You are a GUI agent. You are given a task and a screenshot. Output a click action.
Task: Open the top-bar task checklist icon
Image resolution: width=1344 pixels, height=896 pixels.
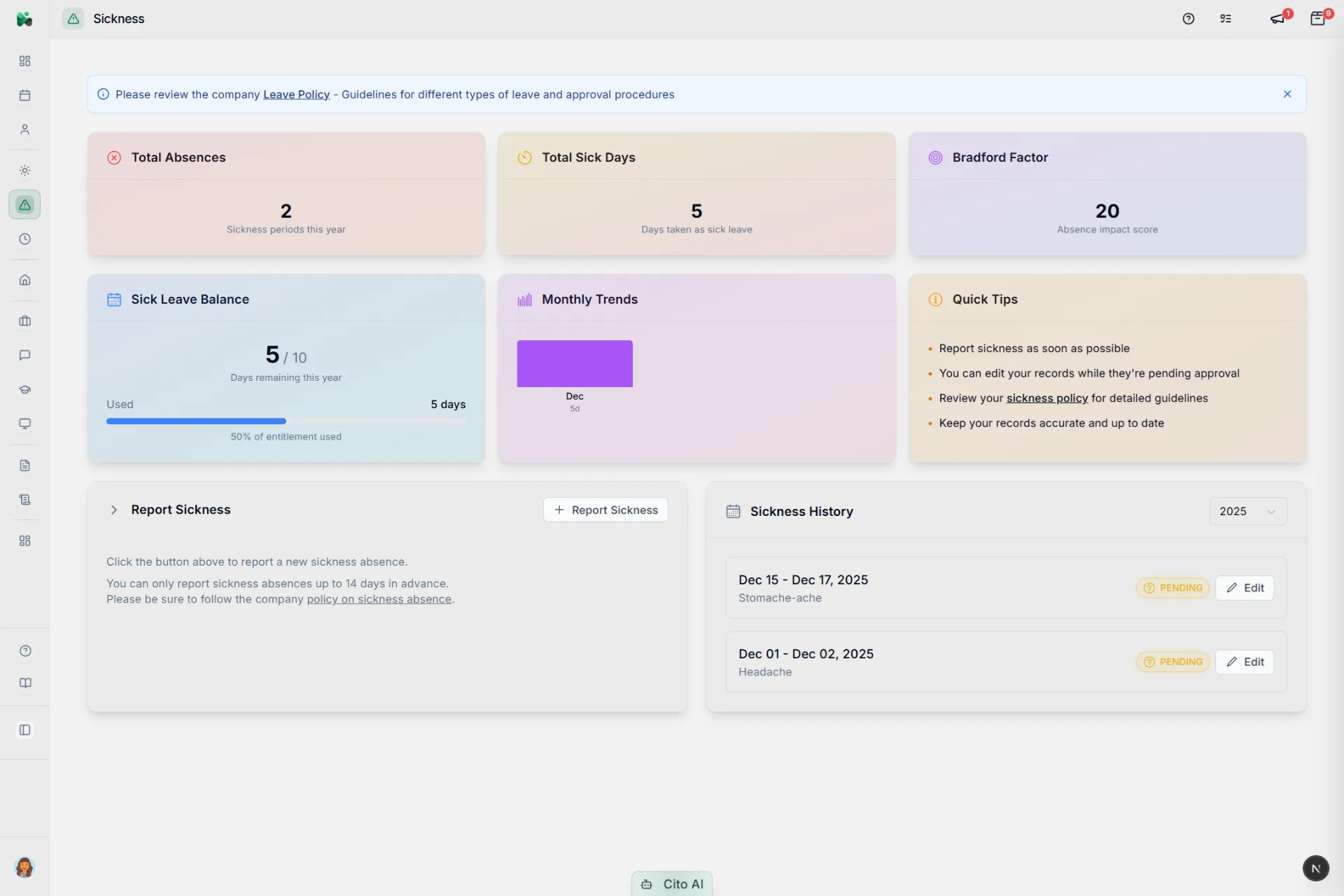point(1226,19)
